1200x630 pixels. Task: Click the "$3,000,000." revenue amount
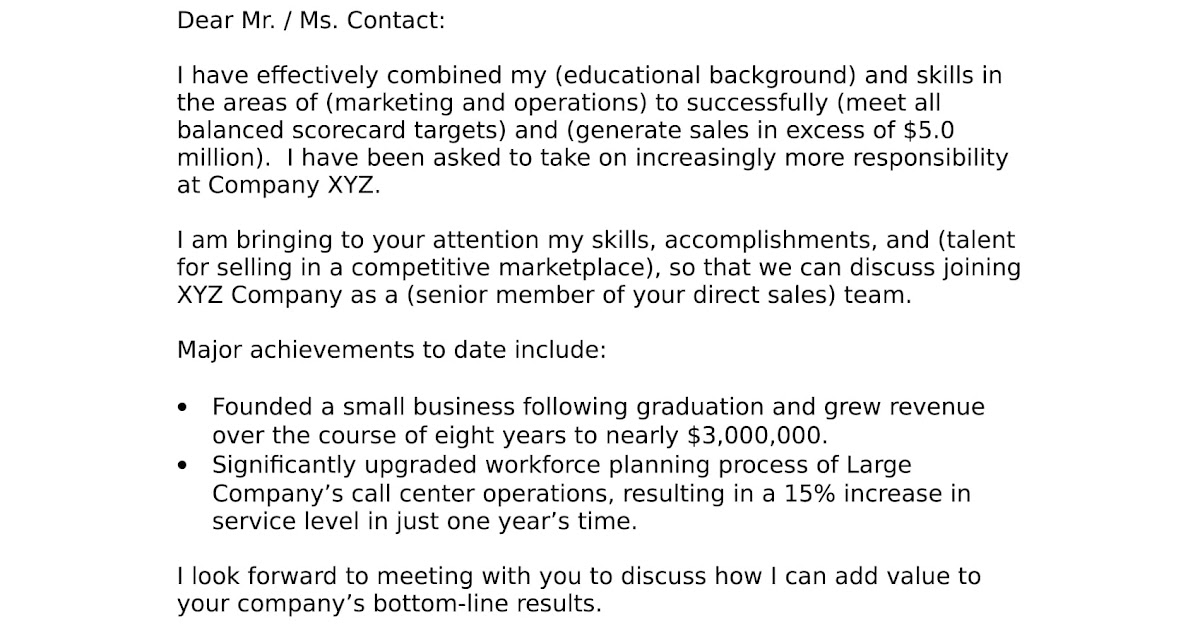(759, 435)
